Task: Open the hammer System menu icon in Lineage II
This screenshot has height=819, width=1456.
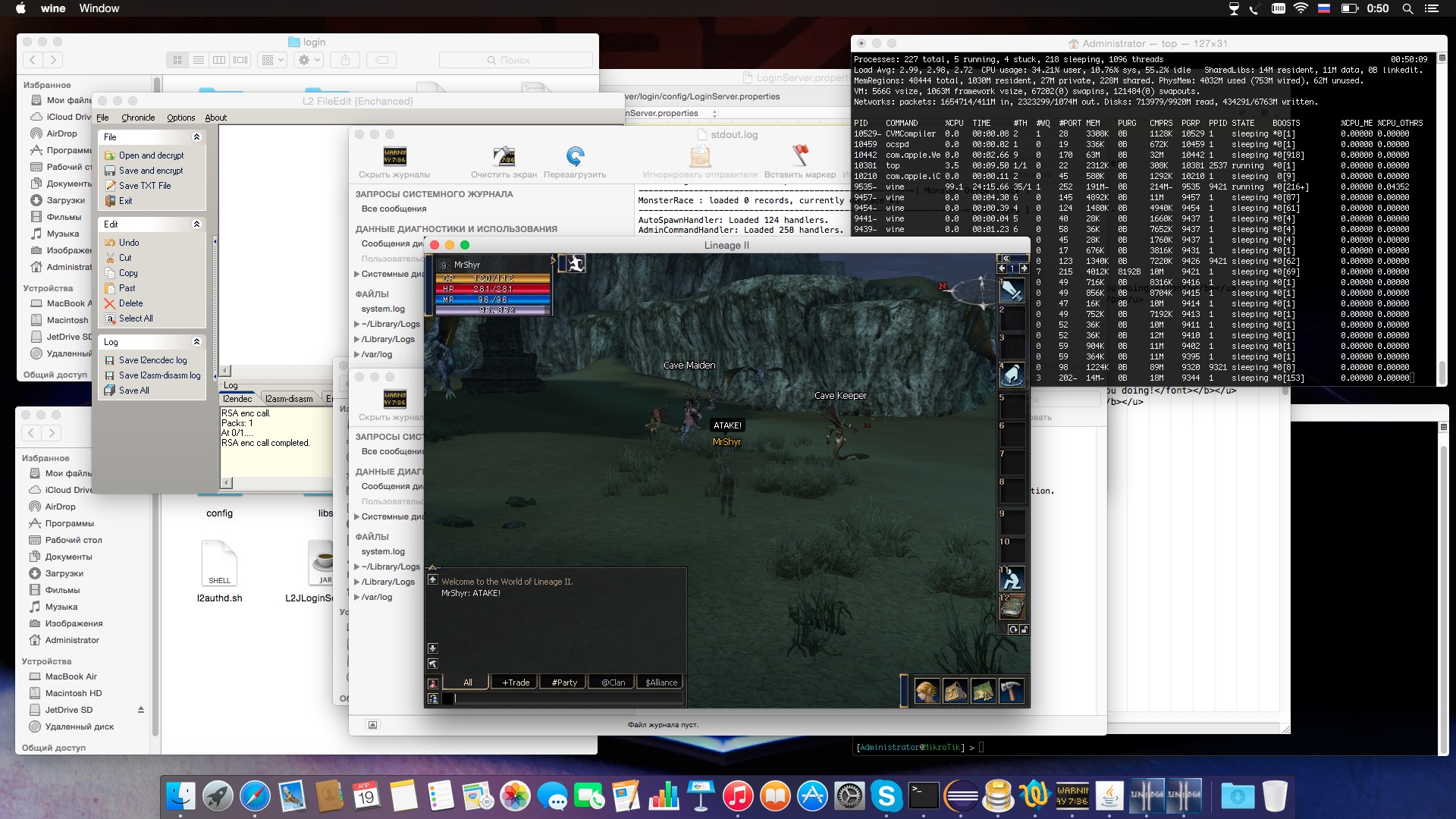Action: (x=1012, y=691)
